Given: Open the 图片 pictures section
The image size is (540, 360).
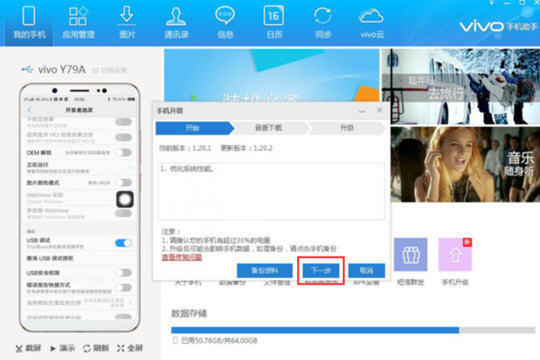Looking at the screenshot, I should coord(127,22).
